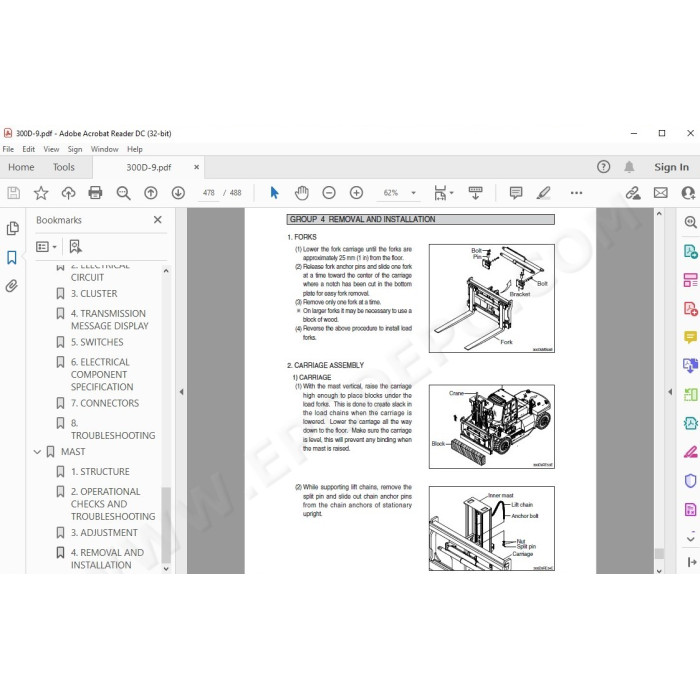Send file by email envelope icon
This screenshot has height=700, width=700.
pyautogui.click(x=661, y=193)
